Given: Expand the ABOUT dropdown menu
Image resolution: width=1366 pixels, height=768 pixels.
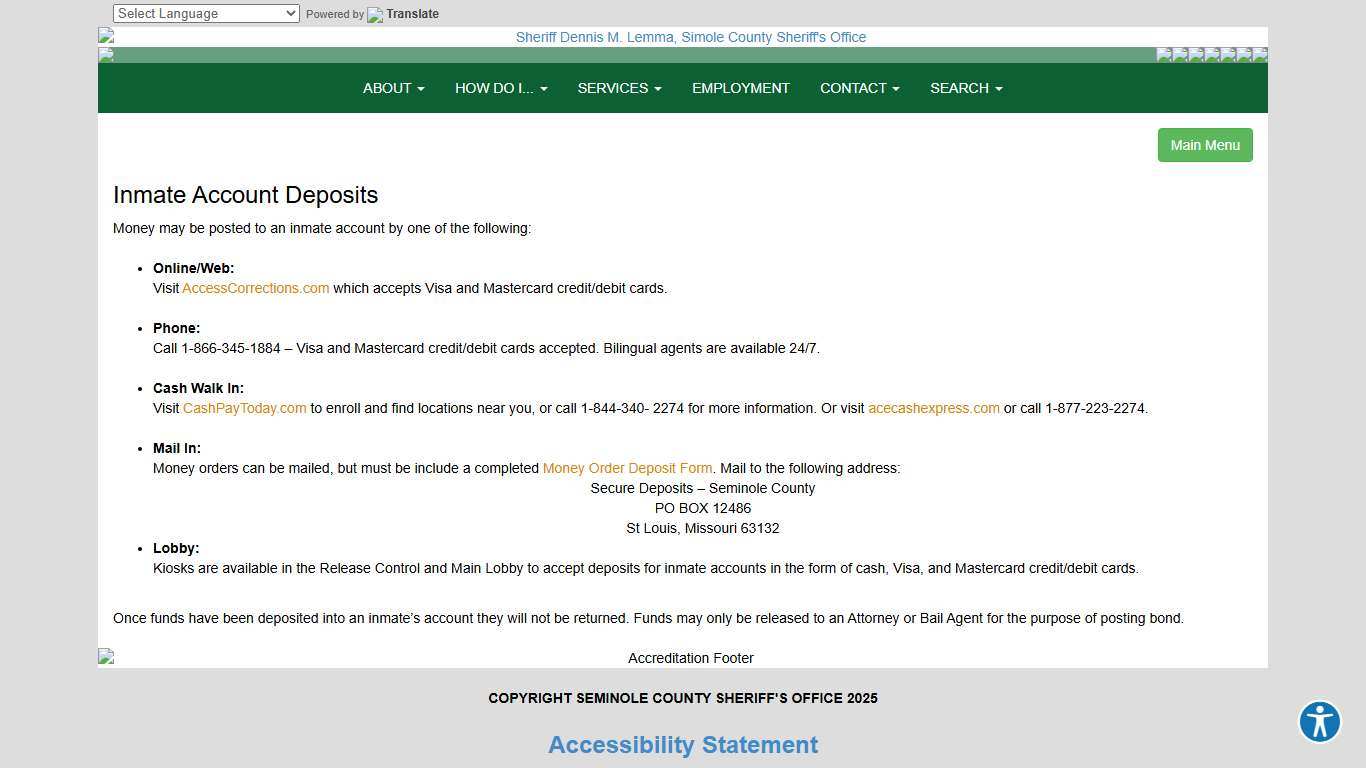Looking at the screenshot, I should point(393,88).
